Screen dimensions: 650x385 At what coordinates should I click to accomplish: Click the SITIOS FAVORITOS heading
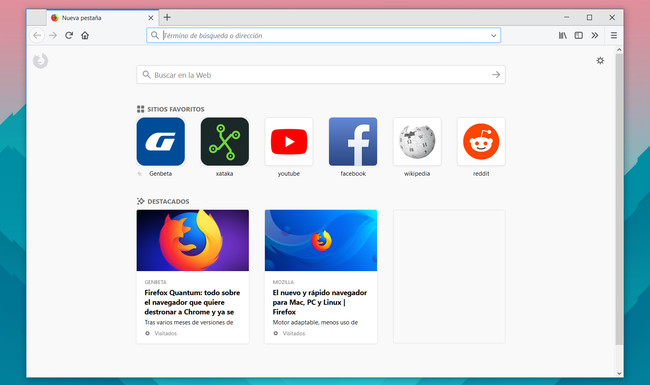click(x=176, y=109)
